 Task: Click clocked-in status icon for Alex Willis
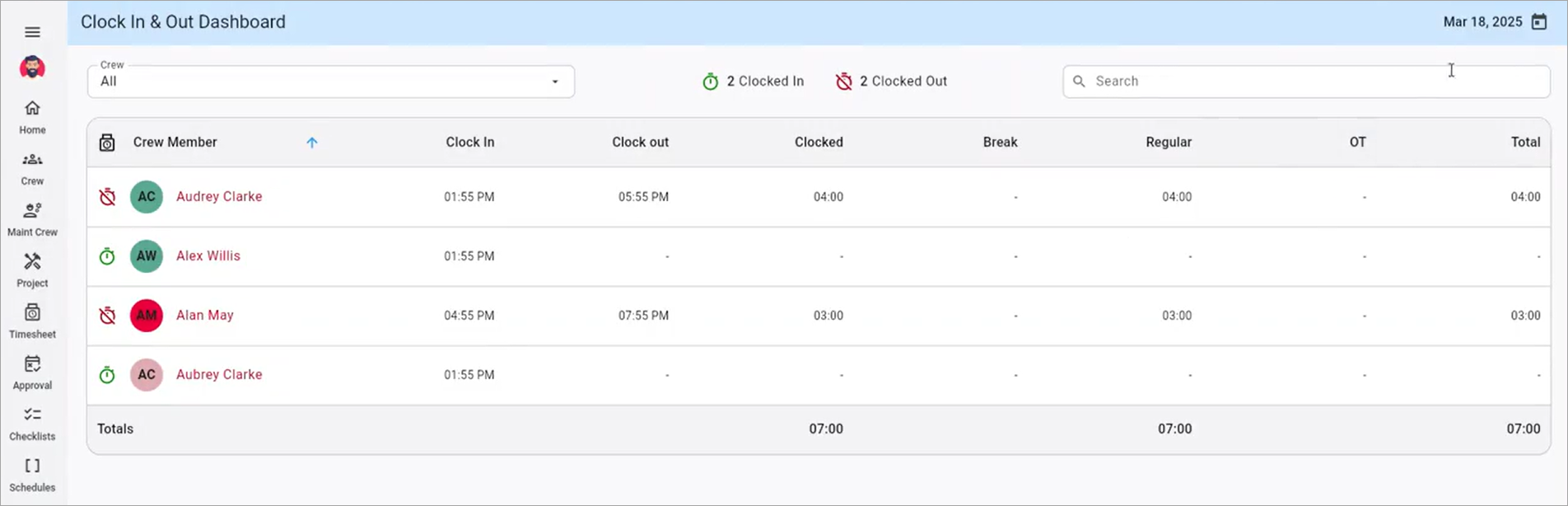click(107, 256)
